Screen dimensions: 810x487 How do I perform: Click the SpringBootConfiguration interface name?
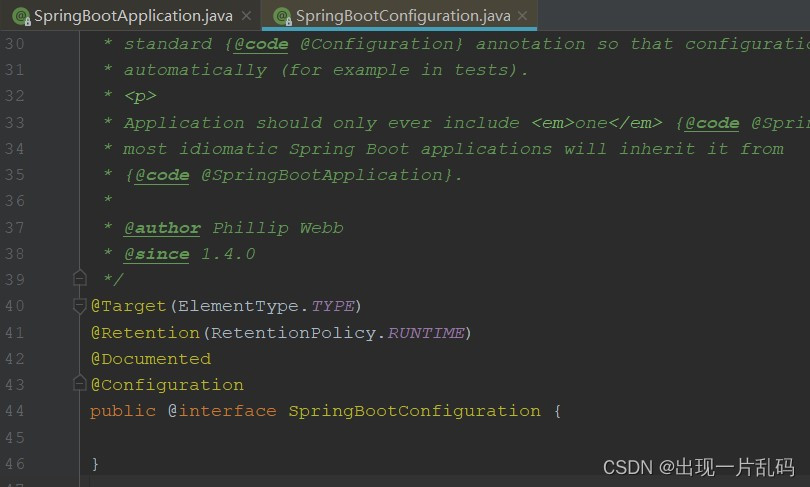414,411
